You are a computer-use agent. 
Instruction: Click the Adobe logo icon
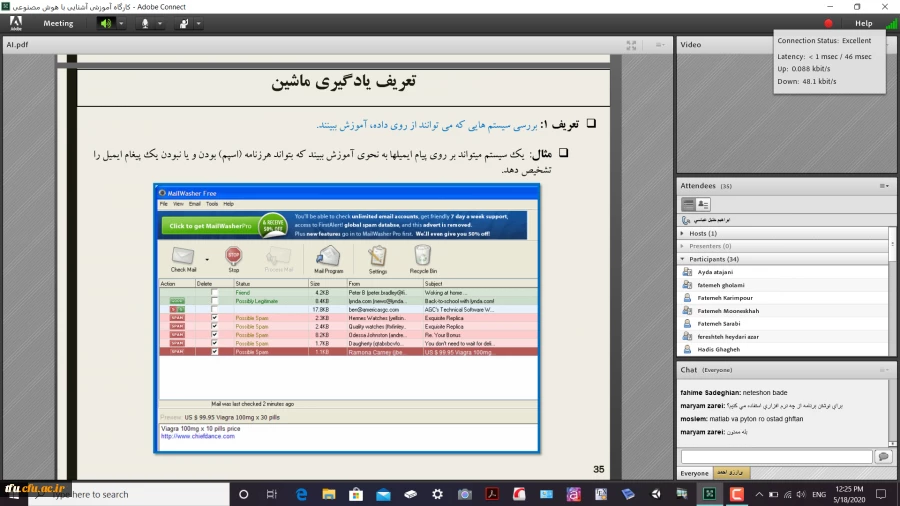[x=15, y=24]
